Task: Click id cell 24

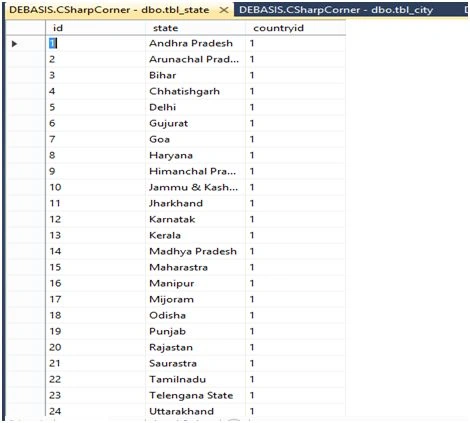Action: point(95,410)
